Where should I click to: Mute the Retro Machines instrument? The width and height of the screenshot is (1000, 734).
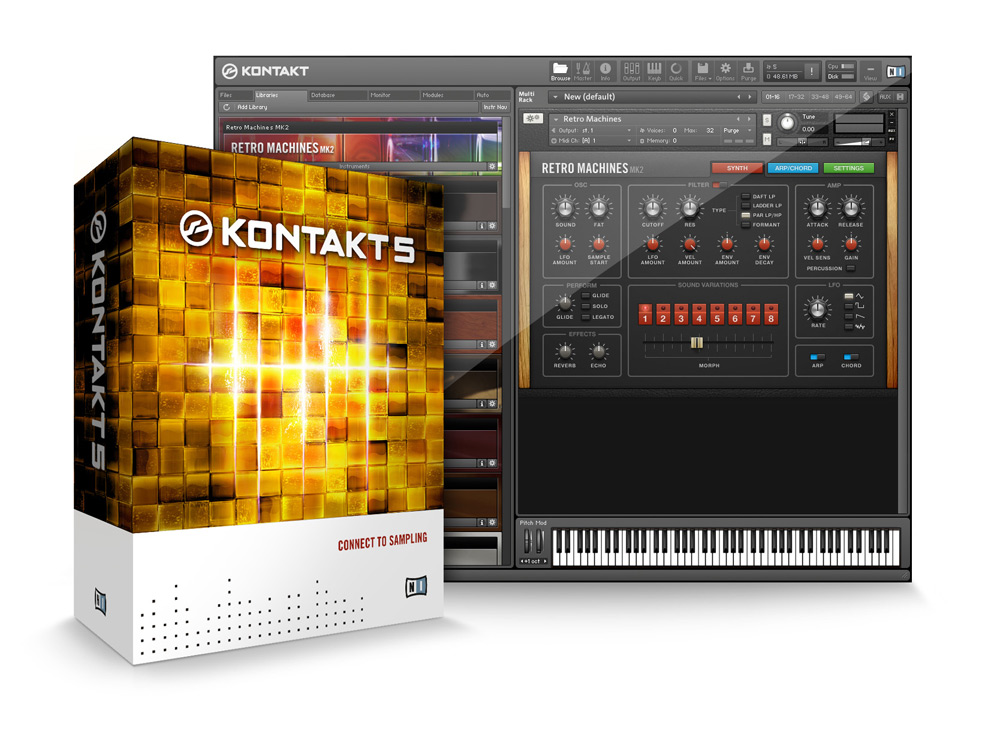[765, 138]
